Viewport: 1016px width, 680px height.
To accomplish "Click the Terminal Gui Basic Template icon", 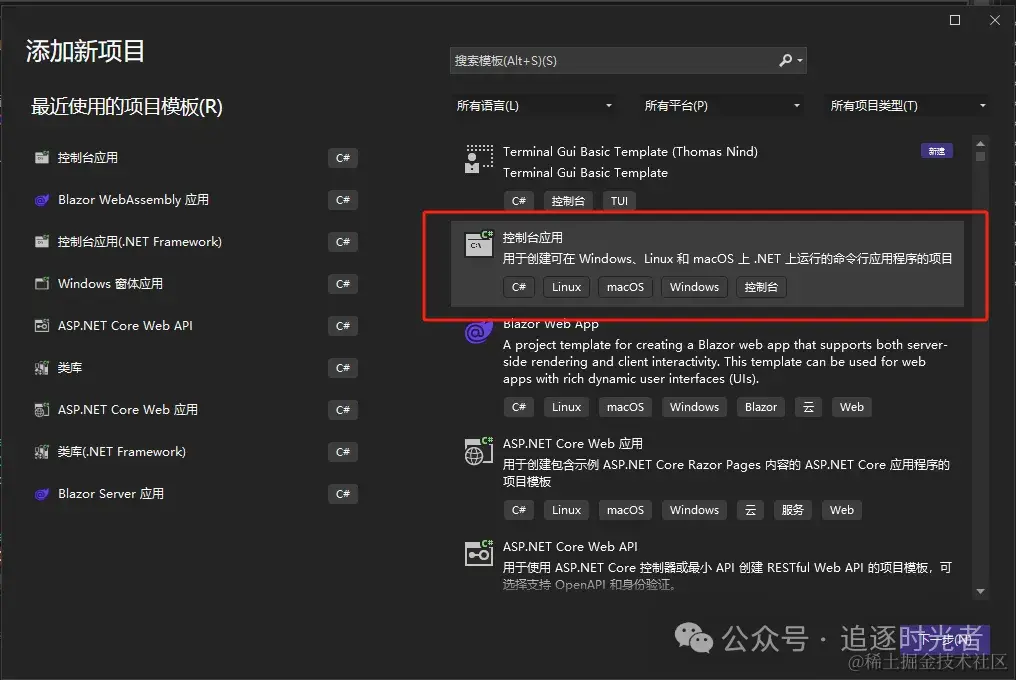I will coord(478,158).
